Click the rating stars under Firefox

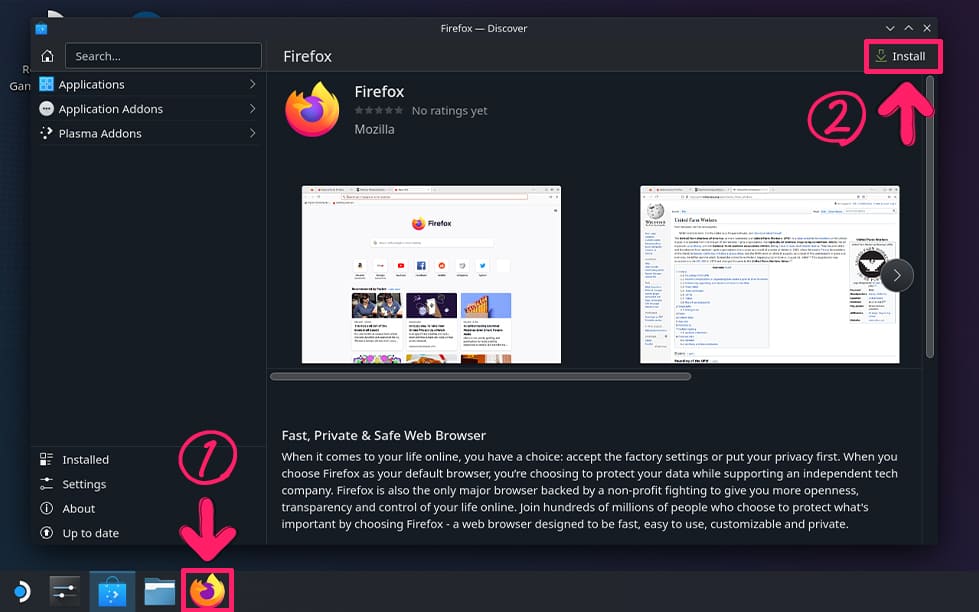pyautogui.click(x=378, y=111)
